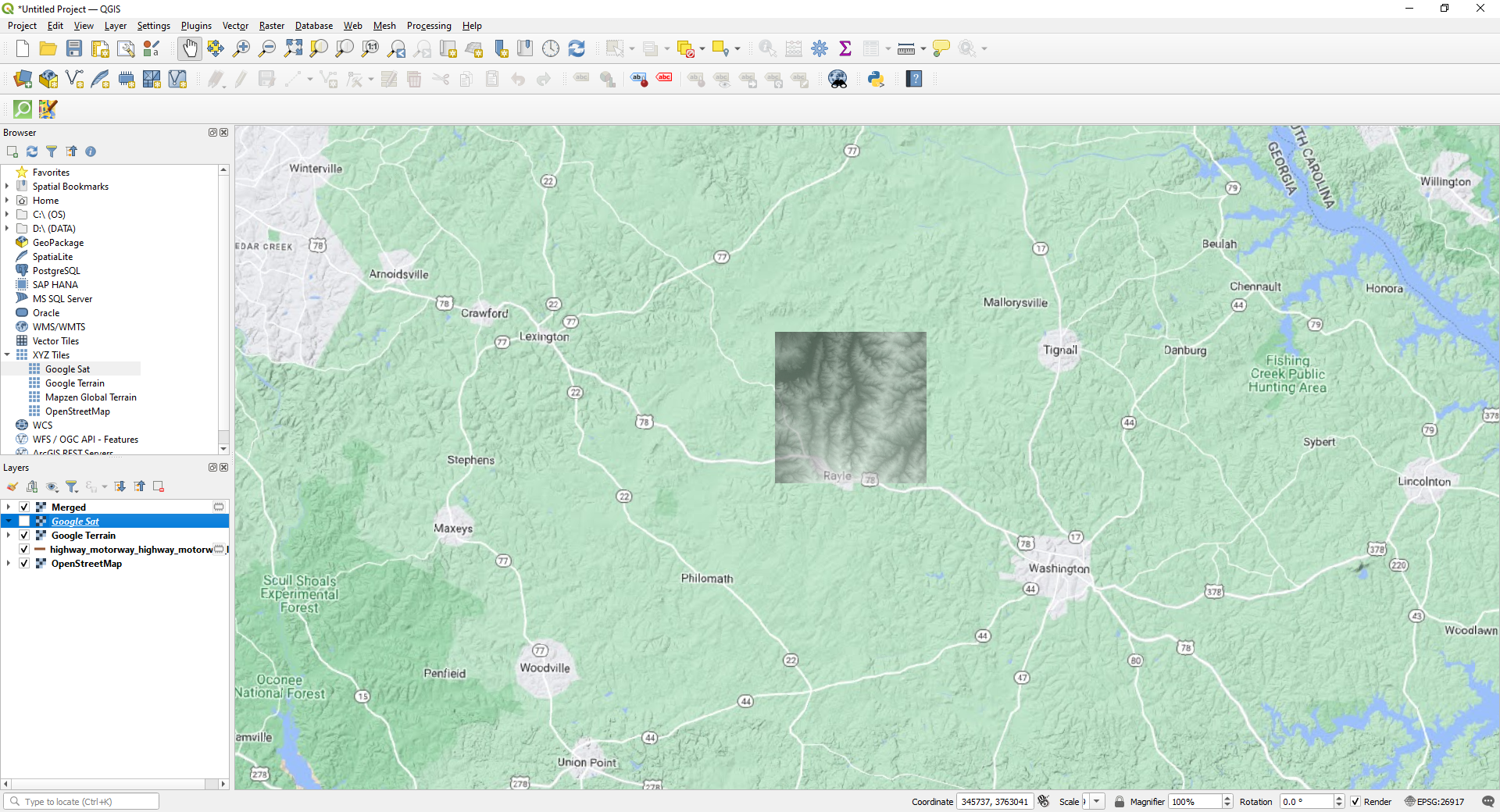Click the EPSG:26917 CRS button
Screen dimensions: 1500x812
pos(1435,802)
